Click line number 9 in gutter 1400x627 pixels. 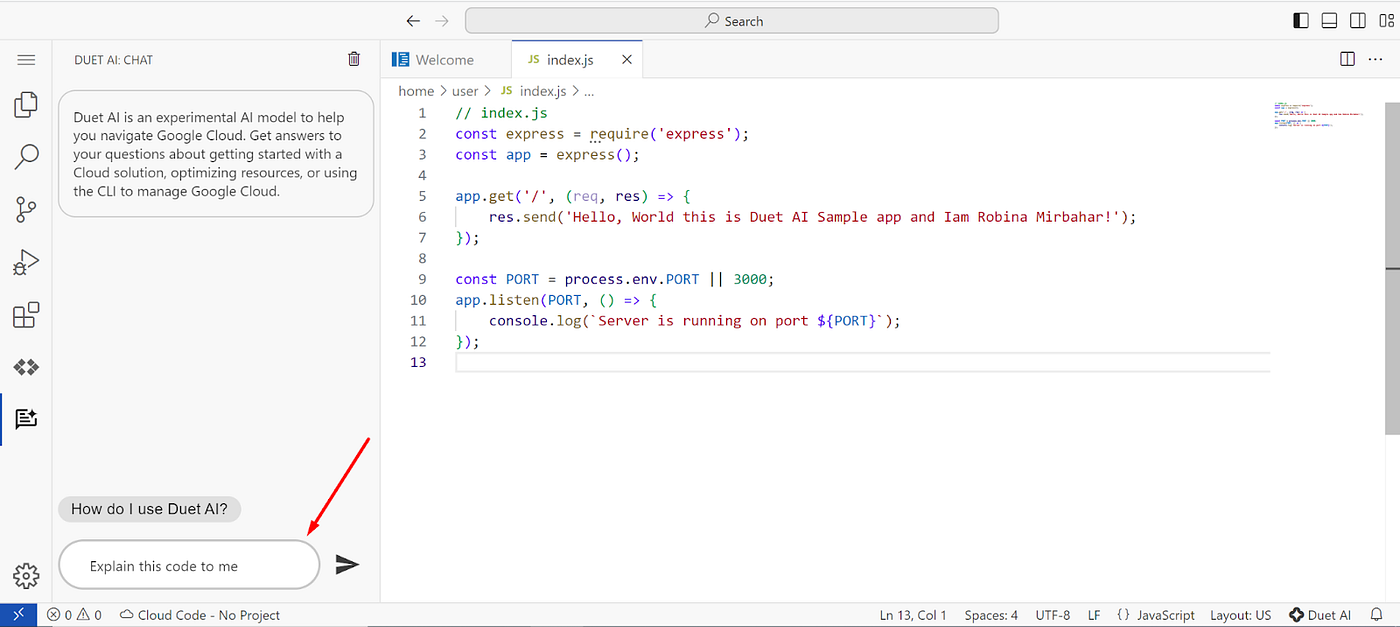click(423, 279)
